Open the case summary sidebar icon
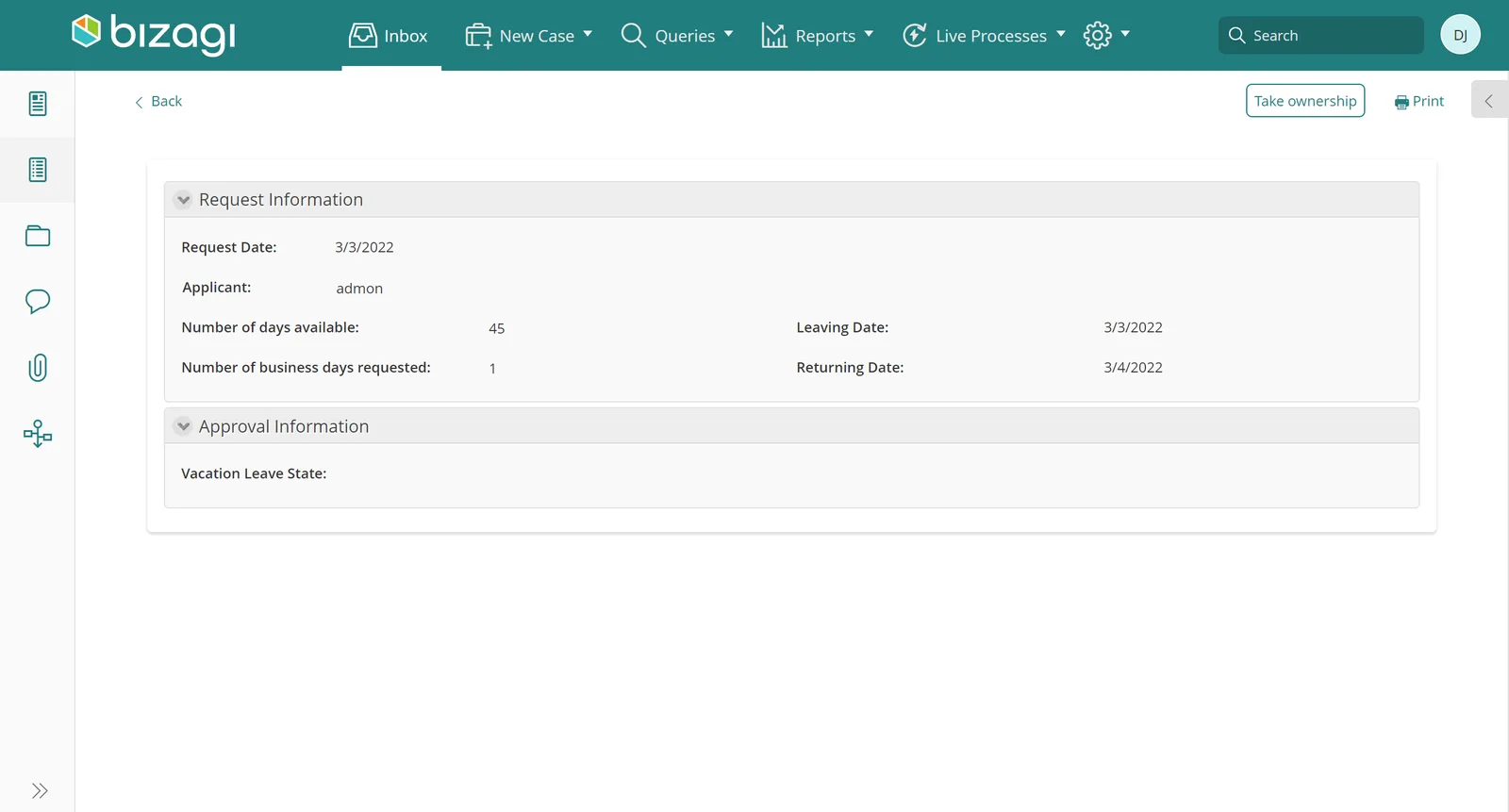Viewport: 1509px width, 812px height. [38, 104]
